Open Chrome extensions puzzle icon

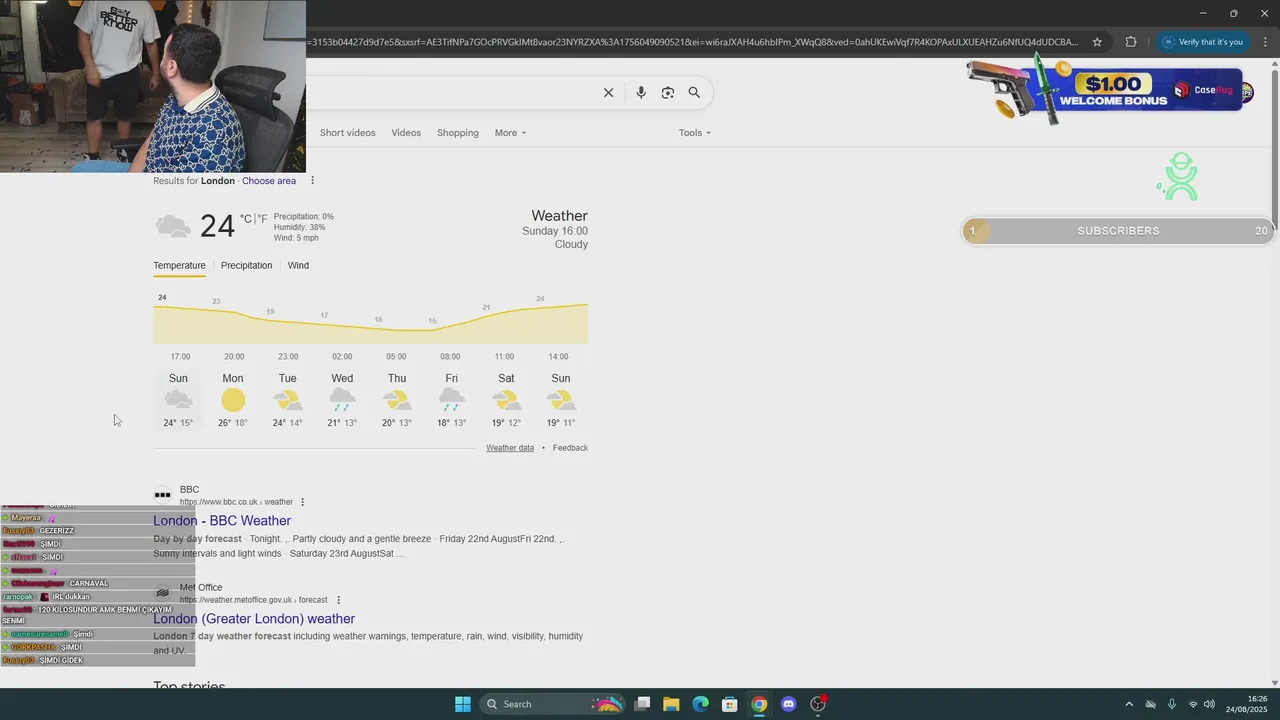(1131, 42)
